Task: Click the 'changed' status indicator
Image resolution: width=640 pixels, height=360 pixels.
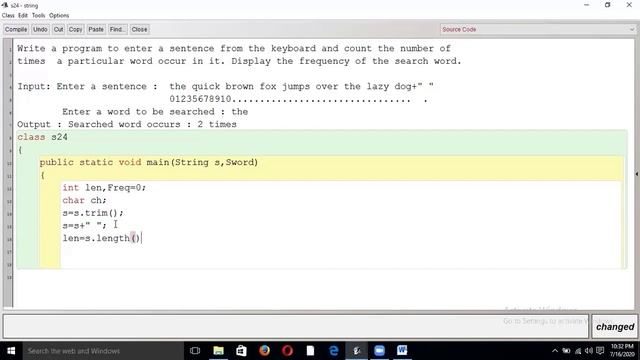Action: [615, 327]
